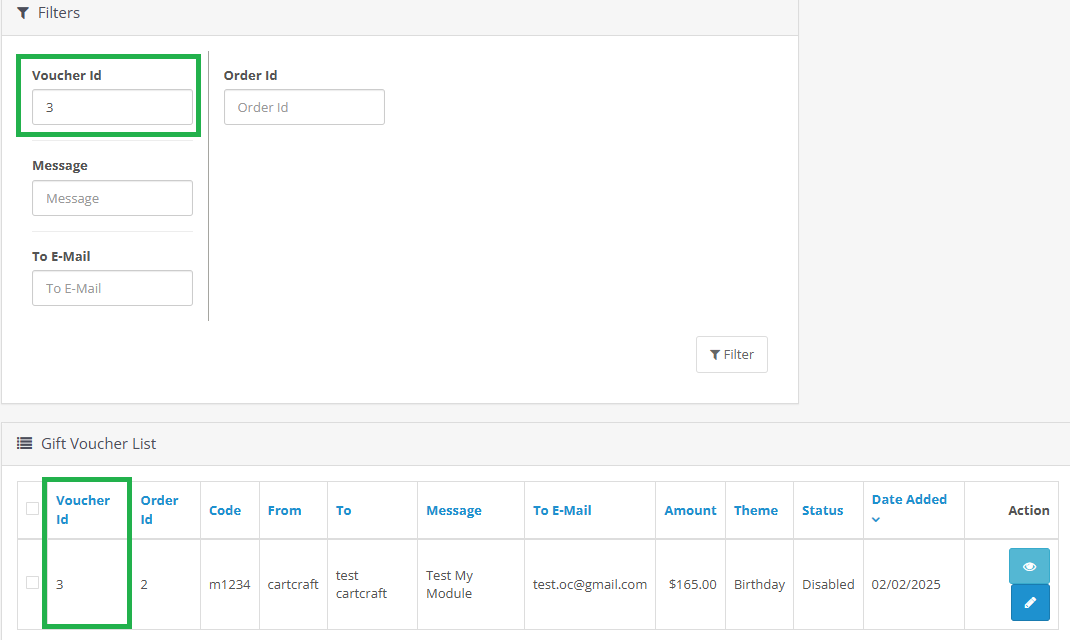
Task: Click the Filter button
Action: 731,355
